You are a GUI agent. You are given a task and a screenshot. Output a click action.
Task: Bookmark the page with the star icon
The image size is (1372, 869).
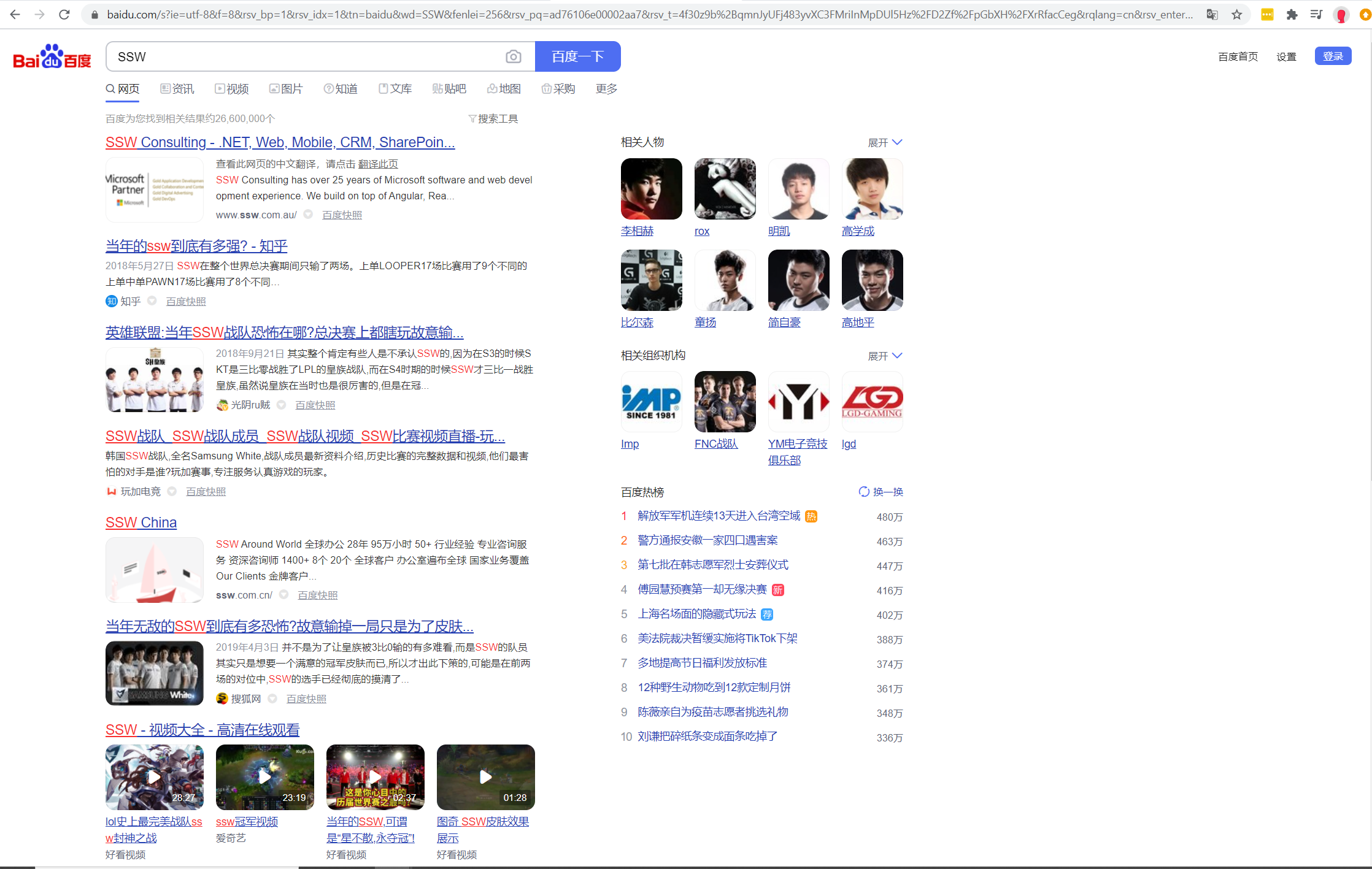click(1237, 13)
